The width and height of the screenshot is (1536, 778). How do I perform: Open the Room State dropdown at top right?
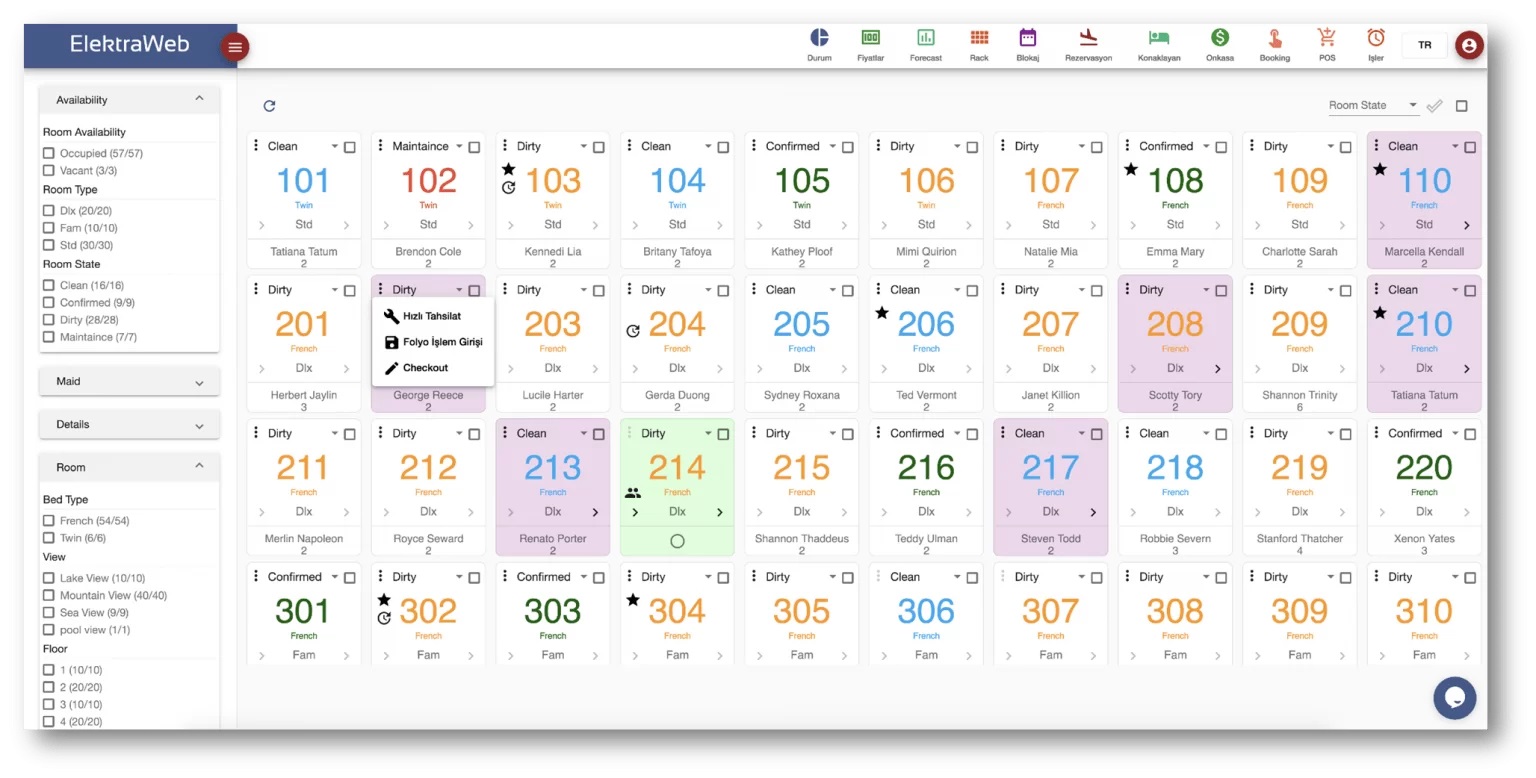coord(1372,106)
